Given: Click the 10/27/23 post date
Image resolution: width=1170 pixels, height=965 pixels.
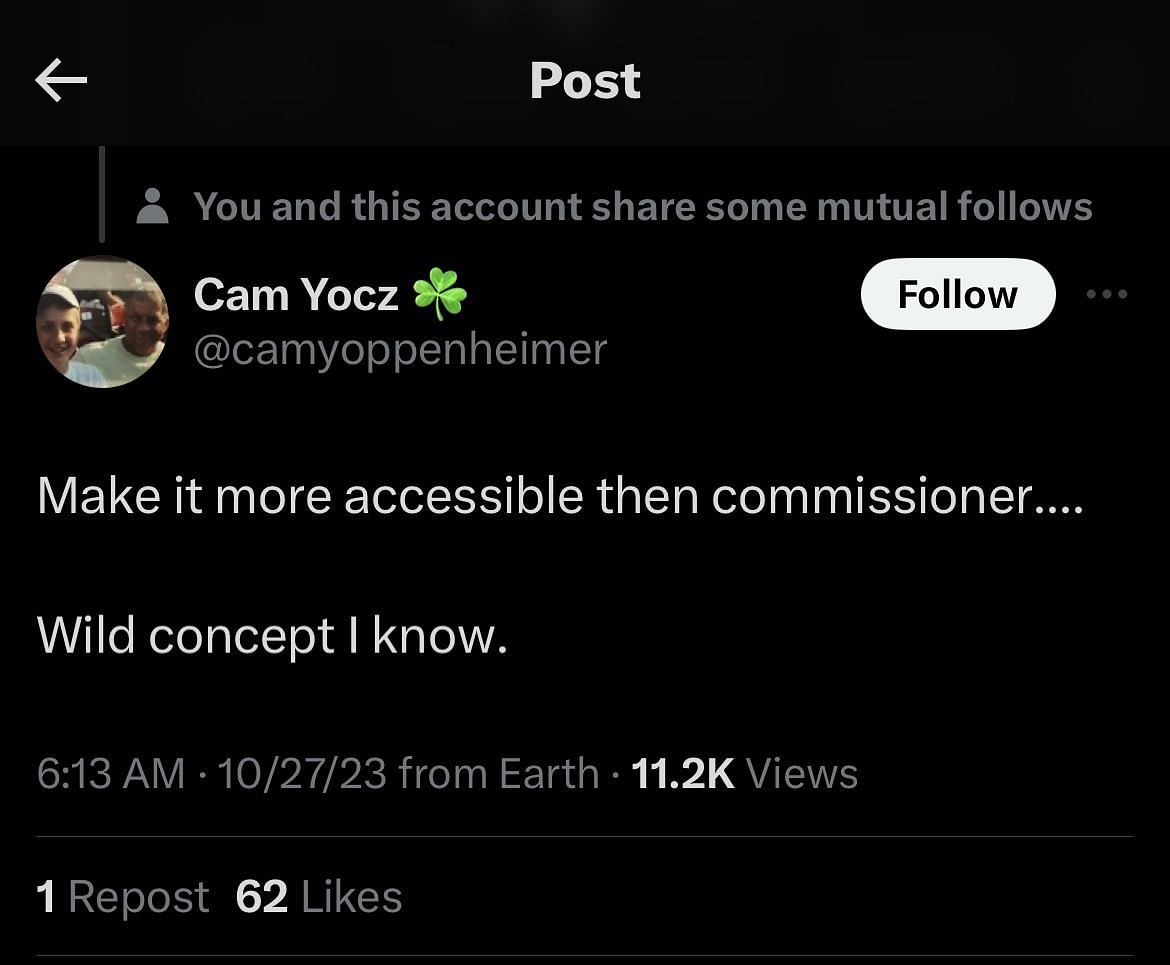Looking at the screenshot, I should point(301,773).
